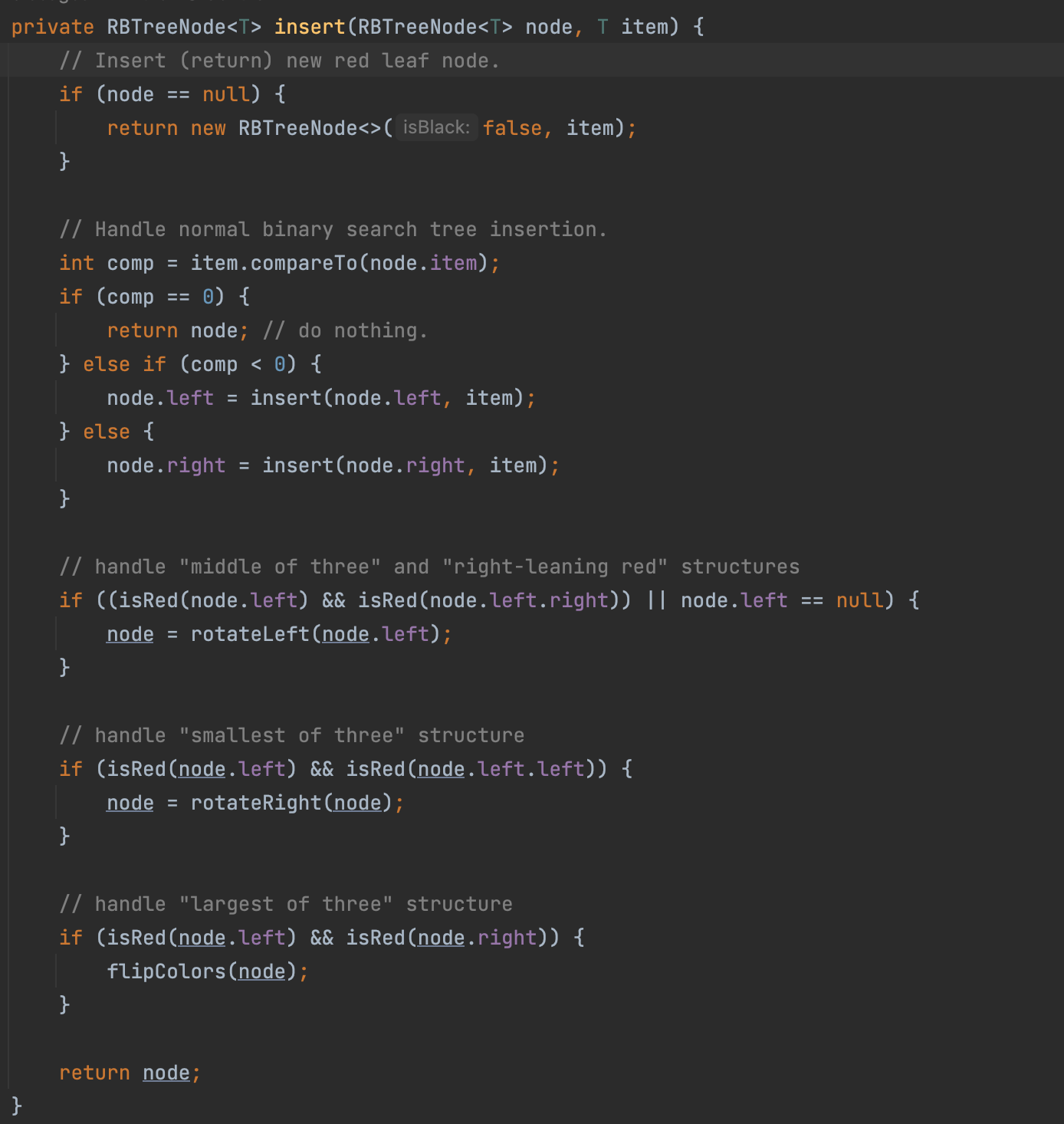Click the false argument in constructor call
1064x1124 pixels.
(512, 128)
